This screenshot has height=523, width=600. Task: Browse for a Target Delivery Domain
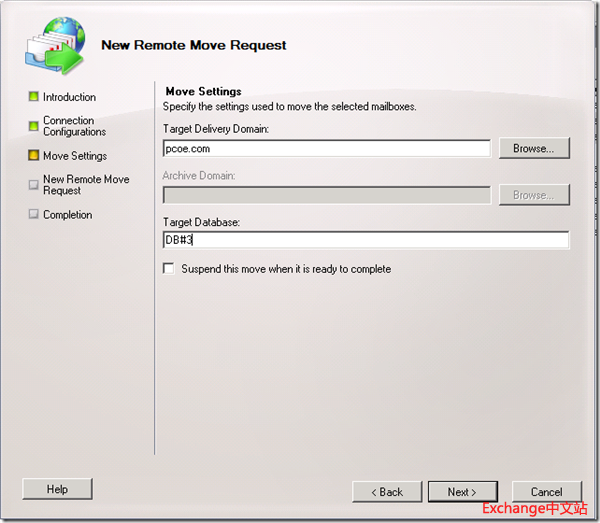click(534, 148)
